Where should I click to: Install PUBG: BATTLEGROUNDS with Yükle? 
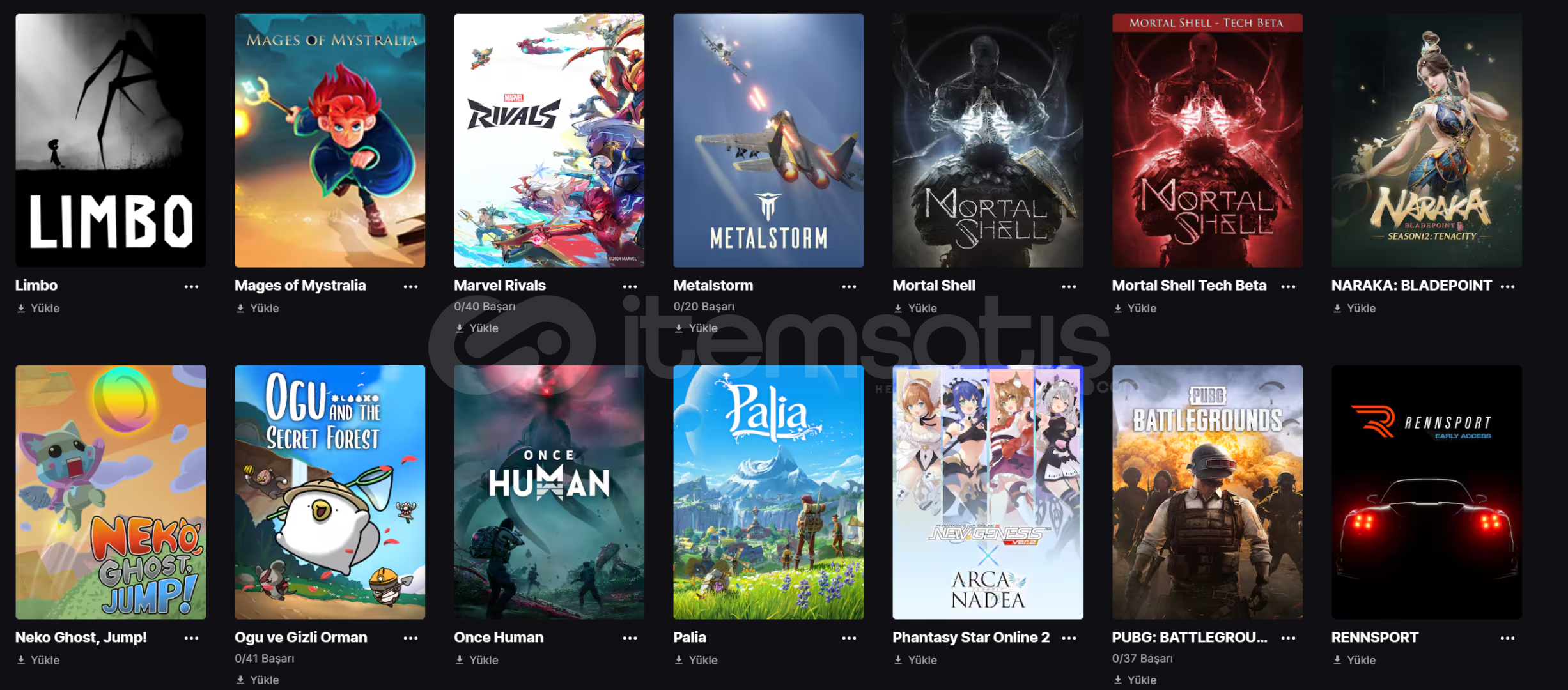pos(1134,680)
